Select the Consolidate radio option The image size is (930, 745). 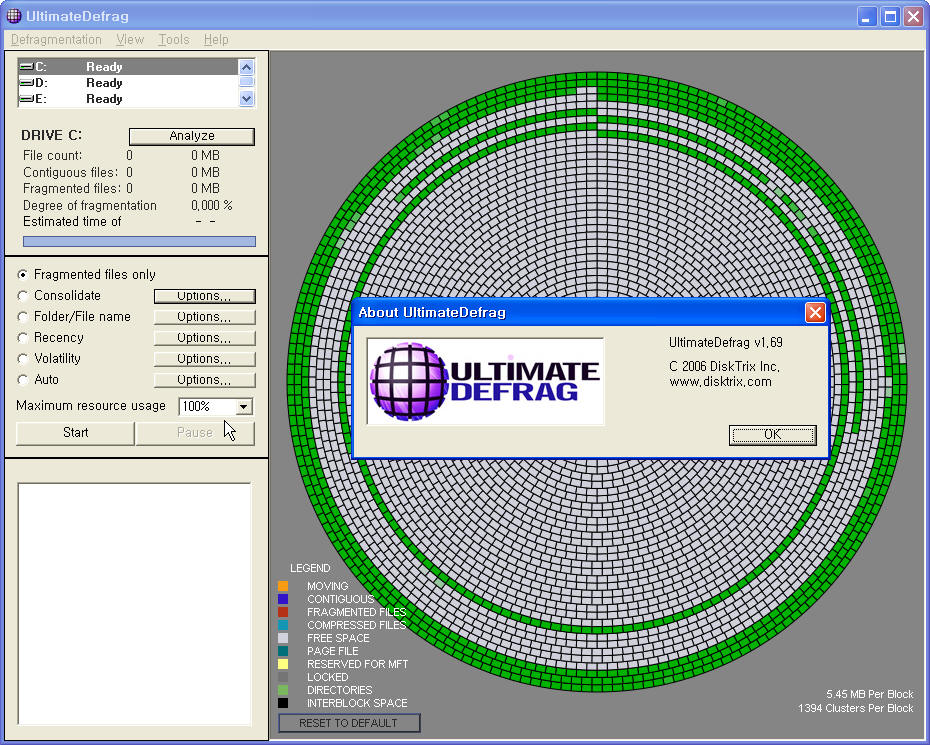pyautogui.click(x=23, y=295)
